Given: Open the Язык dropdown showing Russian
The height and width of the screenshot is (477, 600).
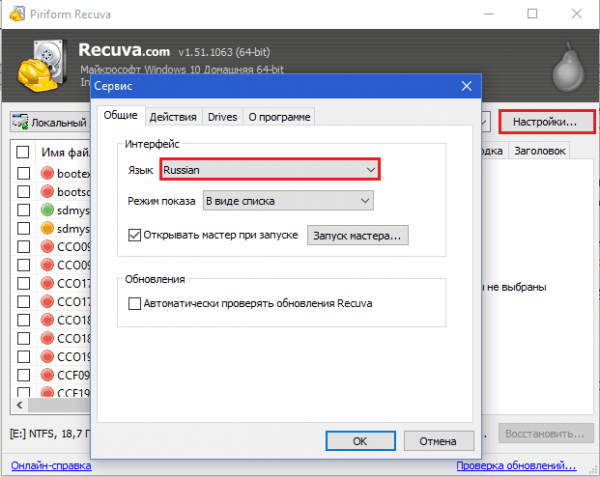Looking at the screenshot, I should 270,170.
